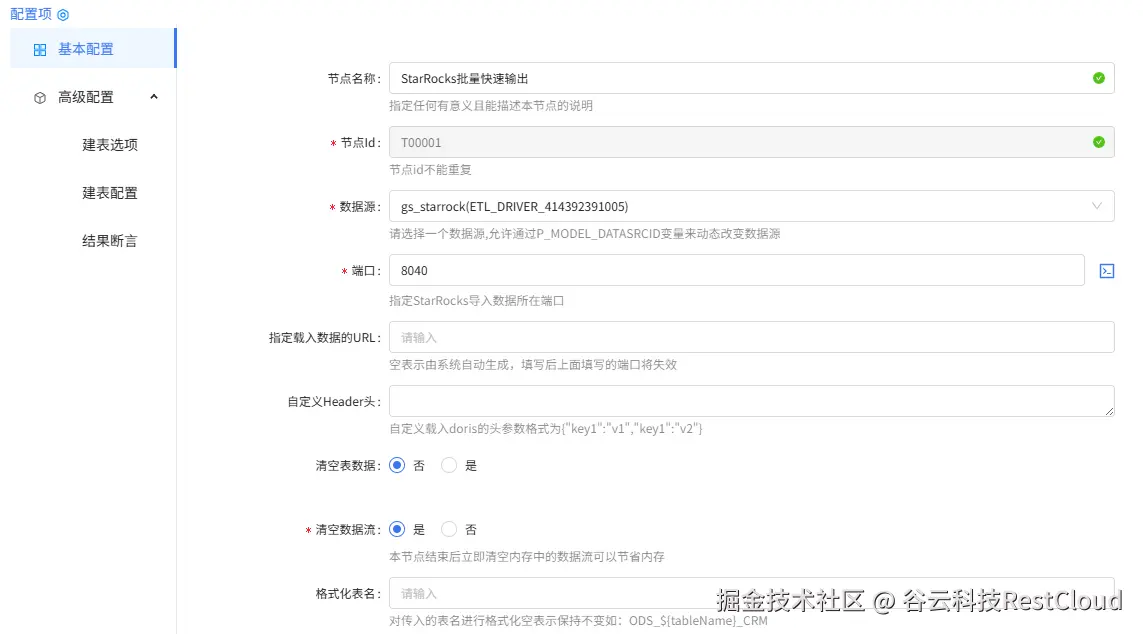The image size is (1143, 634).
Task: Click the grid icon beside 基本配置
Action: click(x=40, y=50)
